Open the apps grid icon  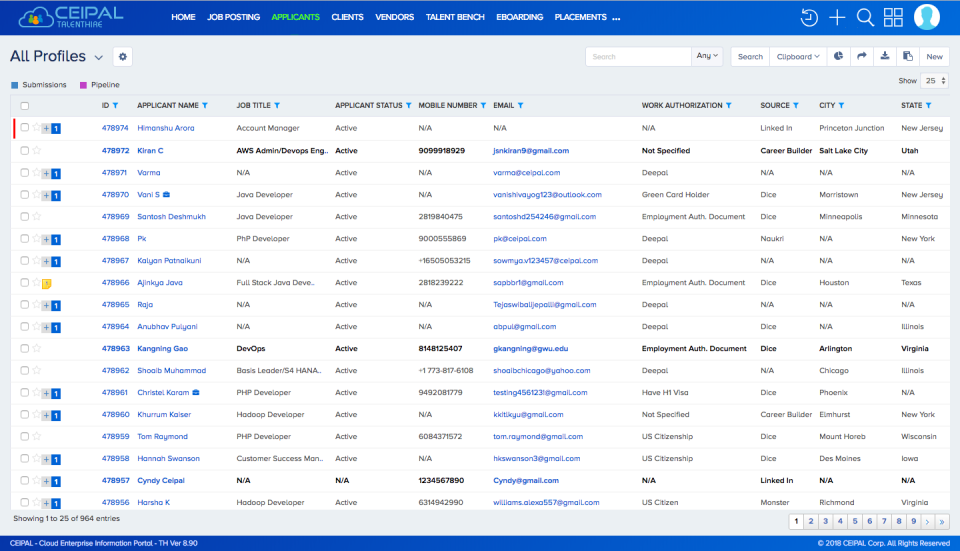[893, 17]
